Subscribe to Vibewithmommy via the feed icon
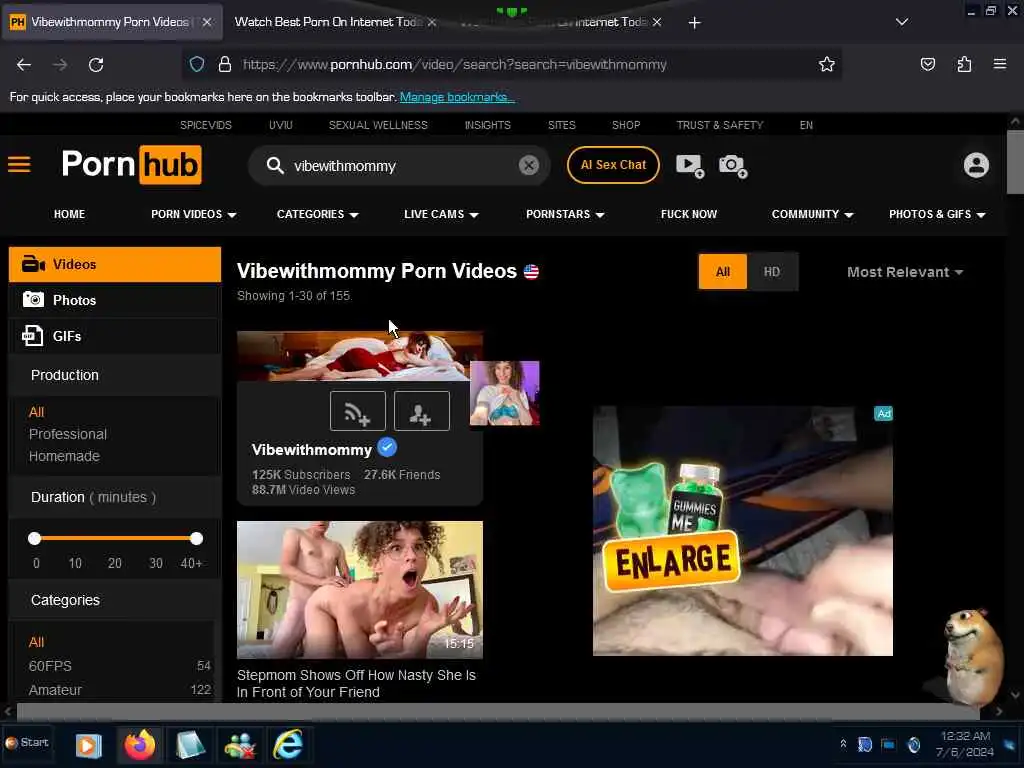Screen dimensions: 1024x768 click(x=357, y=411)
